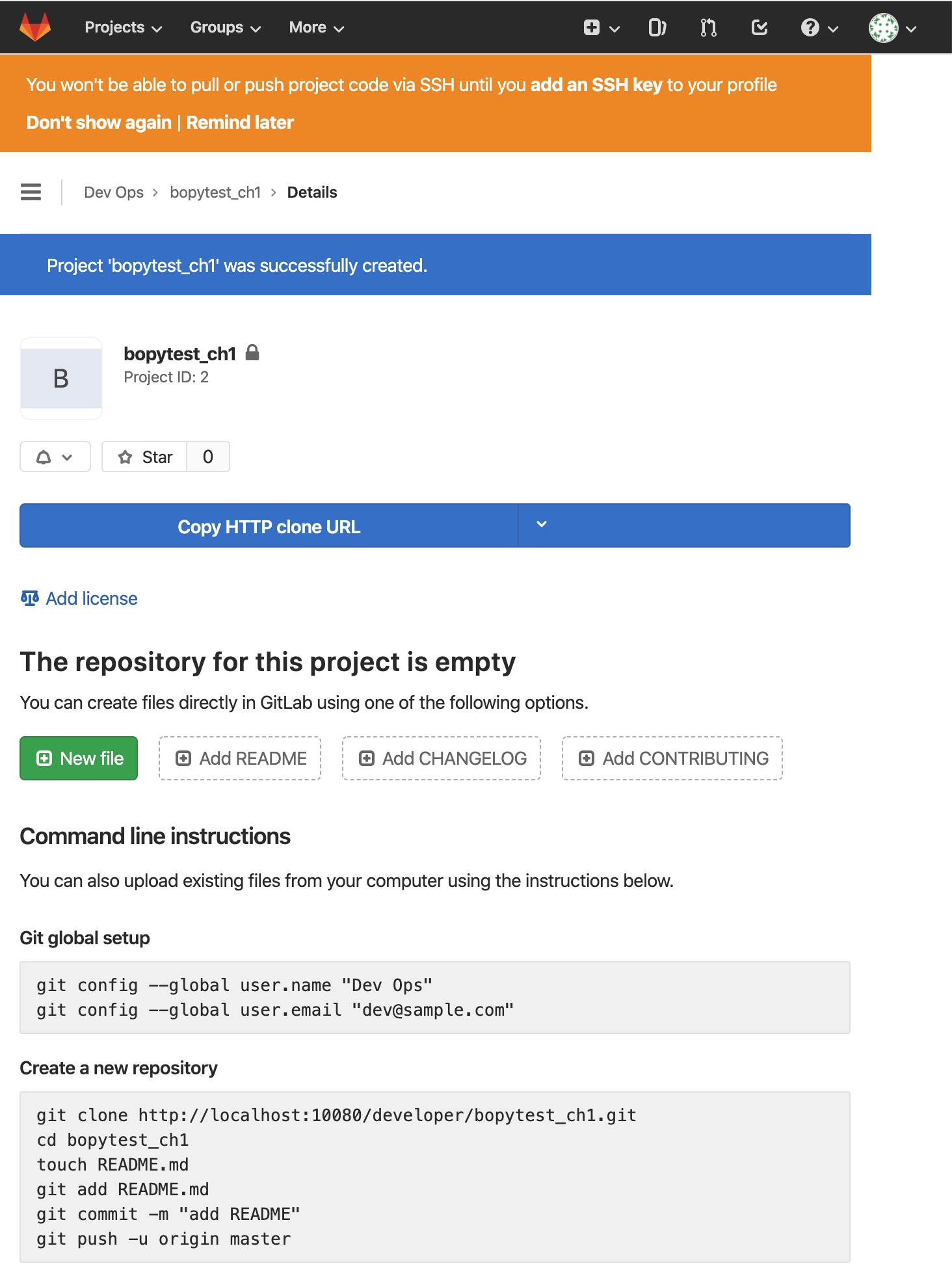The image size is (952, 1285).
Task: Open the plus new item dropdown
Action: click(601, 27)
